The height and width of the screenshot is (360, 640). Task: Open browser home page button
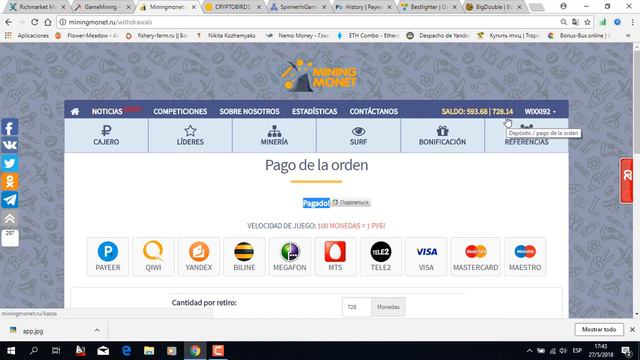(48, 22)
